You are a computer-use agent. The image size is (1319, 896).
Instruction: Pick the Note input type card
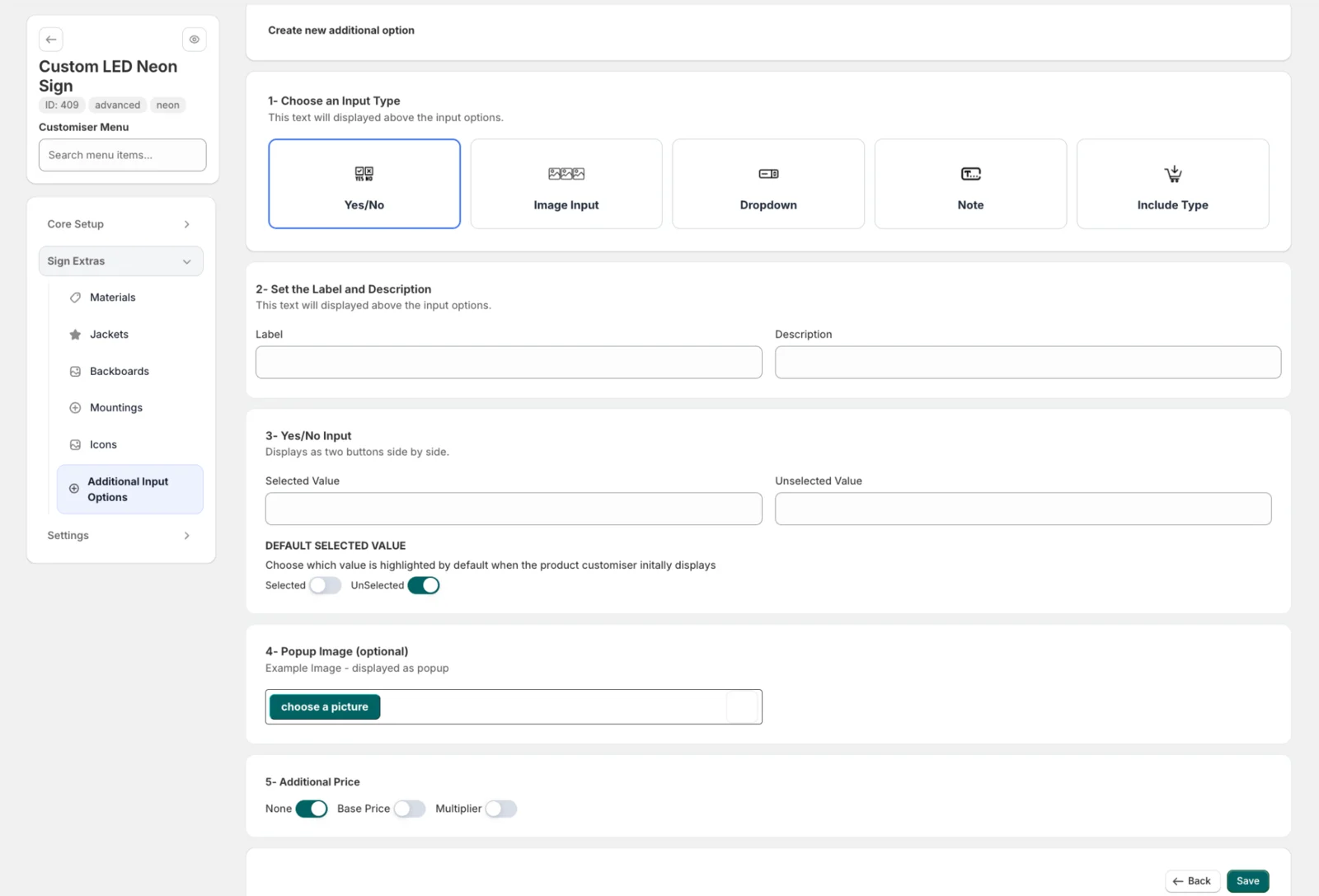click(x=970, y=184)
